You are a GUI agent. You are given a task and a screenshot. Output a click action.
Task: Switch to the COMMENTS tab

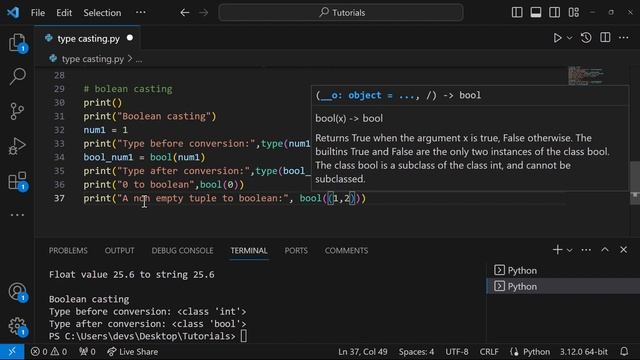[x=347, y=250]
